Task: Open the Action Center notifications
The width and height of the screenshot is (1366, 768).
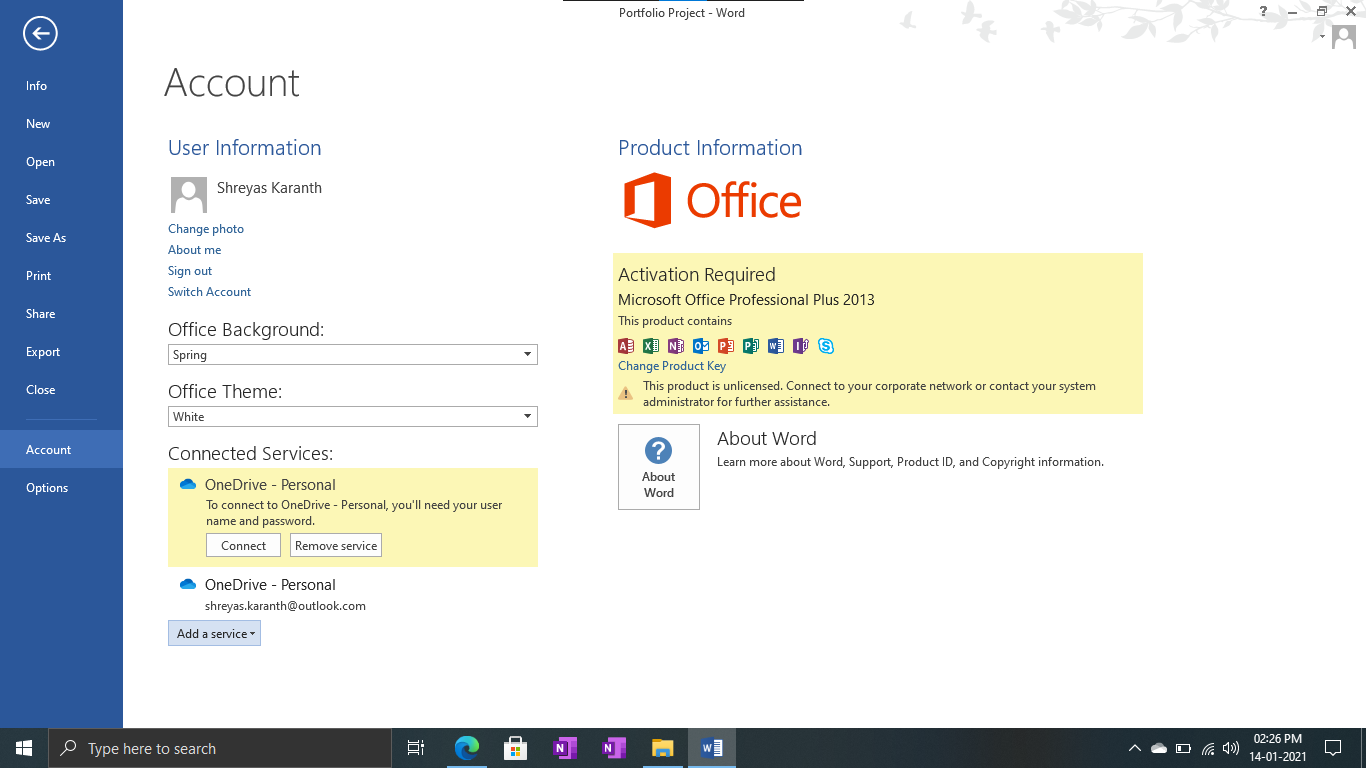Action: [x=1332, y=748]
